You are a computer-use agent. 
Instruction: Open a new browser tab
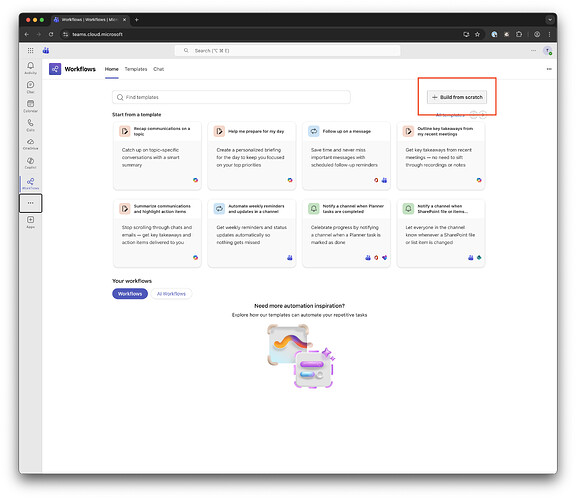137,20
